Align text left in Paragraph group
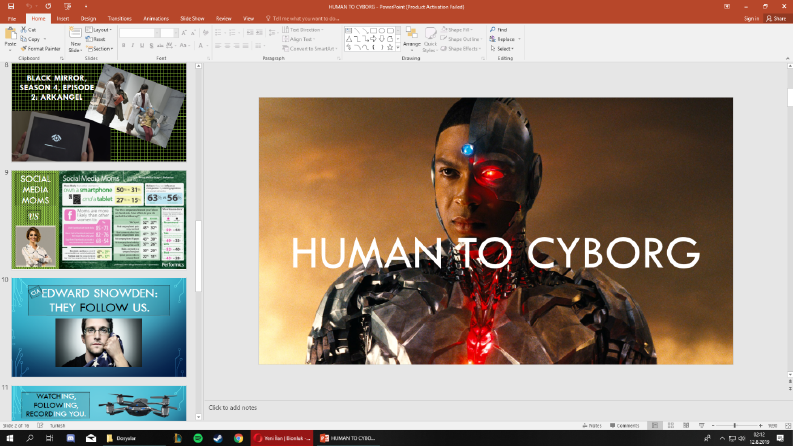Image resolution: width=793 pixels, height=446 pixels. [x=218, y=46]
